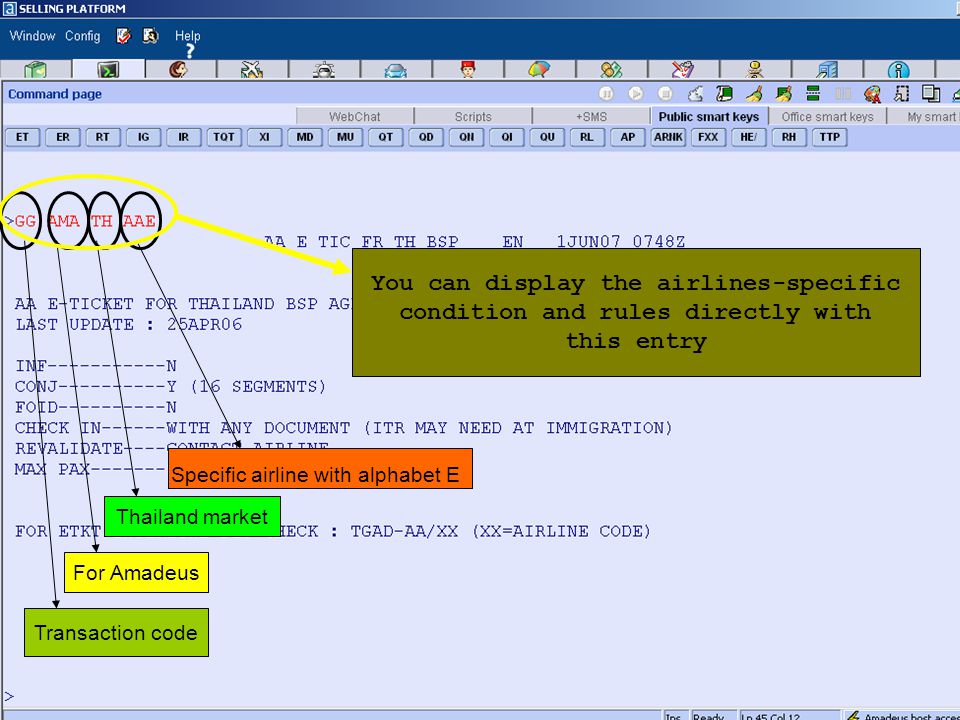The width and height of the screenshot is (960, 720).
Task: Click the QI smart key
Action: pyautogui.click(x=507, y=137)
